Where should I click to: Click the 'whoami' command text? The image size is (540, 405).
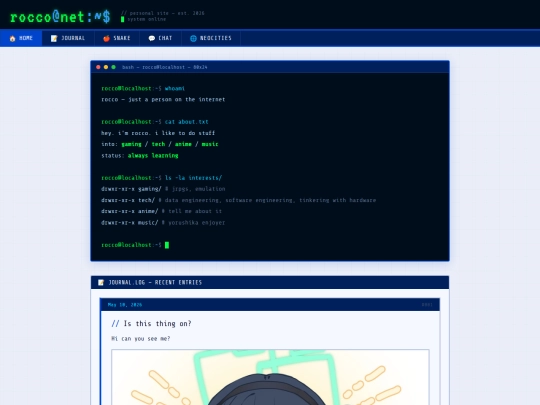[175, 89]
